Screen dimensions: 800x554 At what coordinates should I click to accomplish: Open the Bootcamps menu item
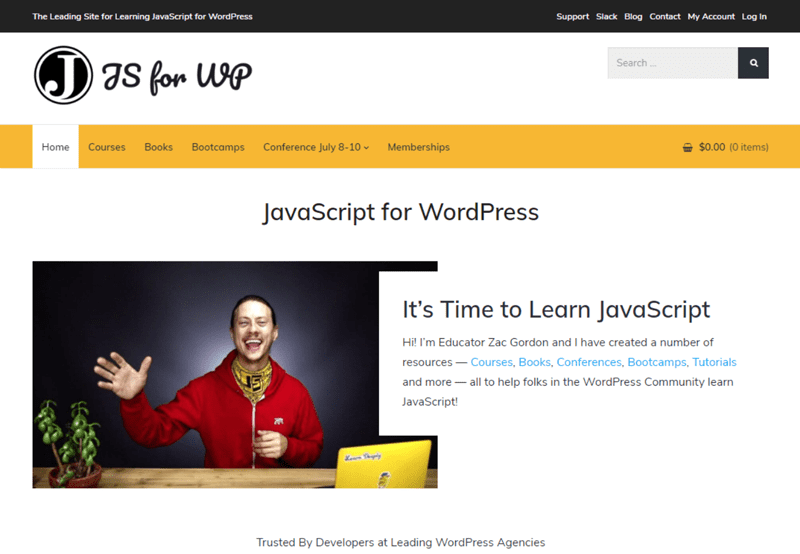coord(218,147)
